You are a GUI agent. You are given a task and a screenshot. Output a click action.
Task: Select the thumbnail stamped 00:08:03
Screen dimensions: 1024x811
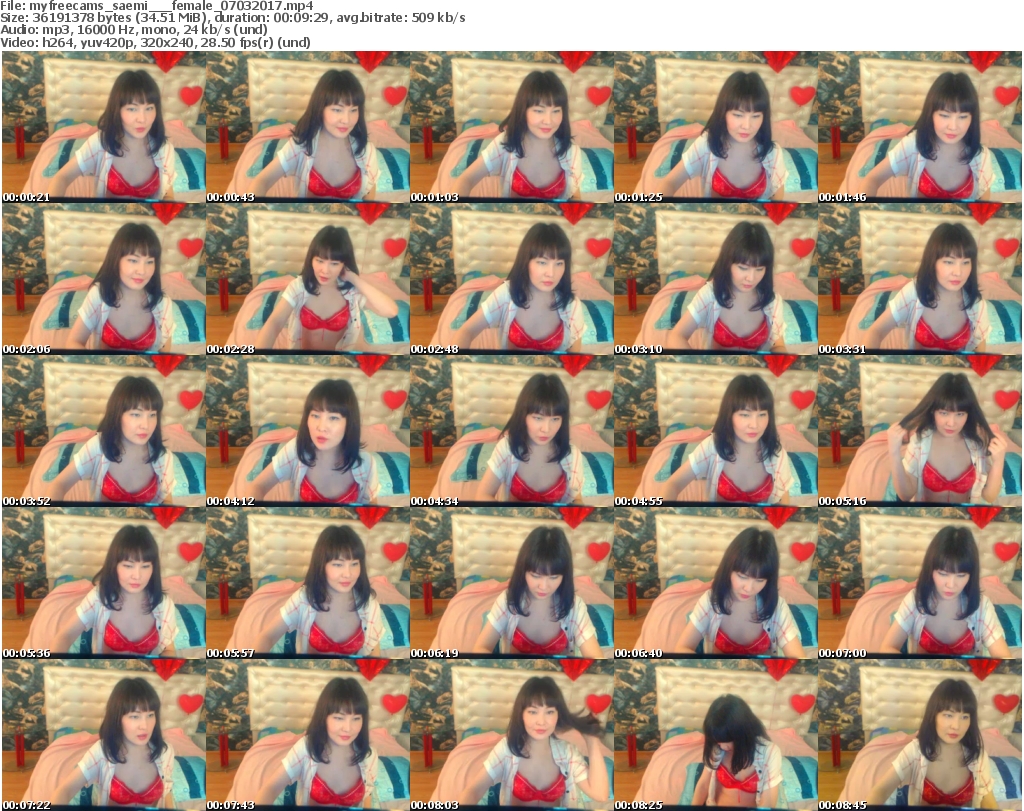coord(511,735)
